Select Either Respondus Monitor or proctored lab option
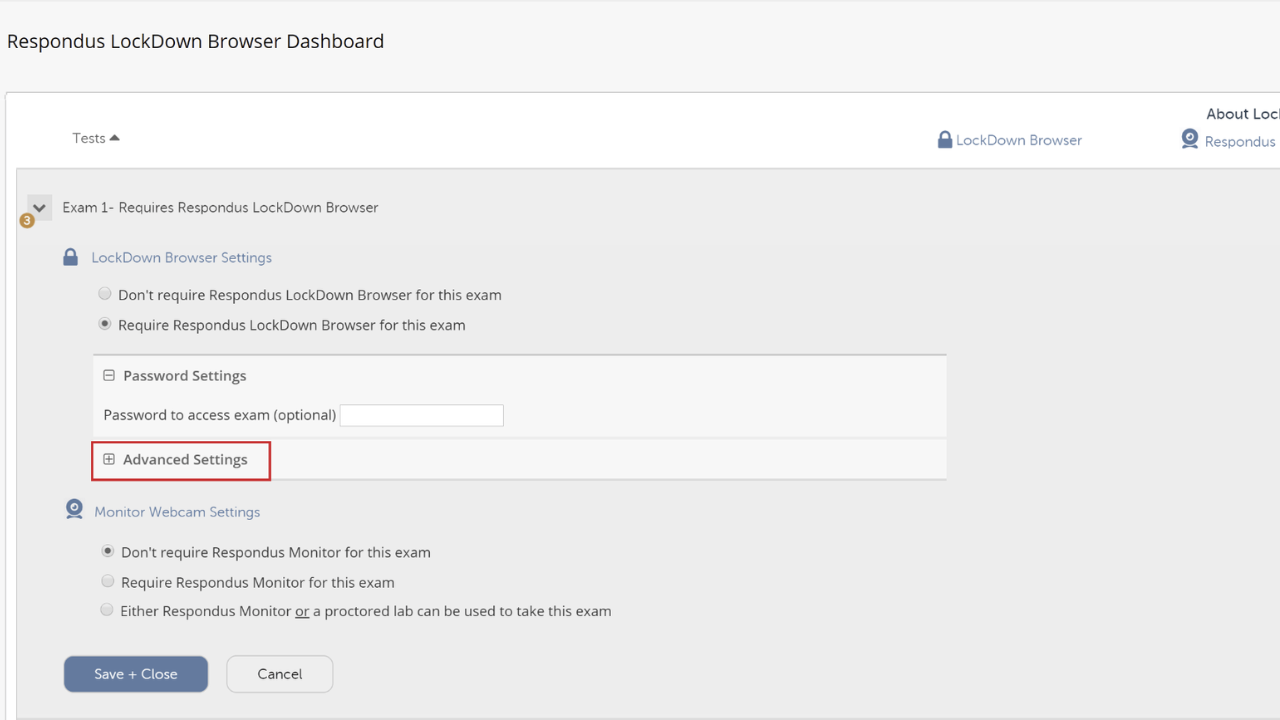This screenshot has height=720, width=1280. click(107, 610)
